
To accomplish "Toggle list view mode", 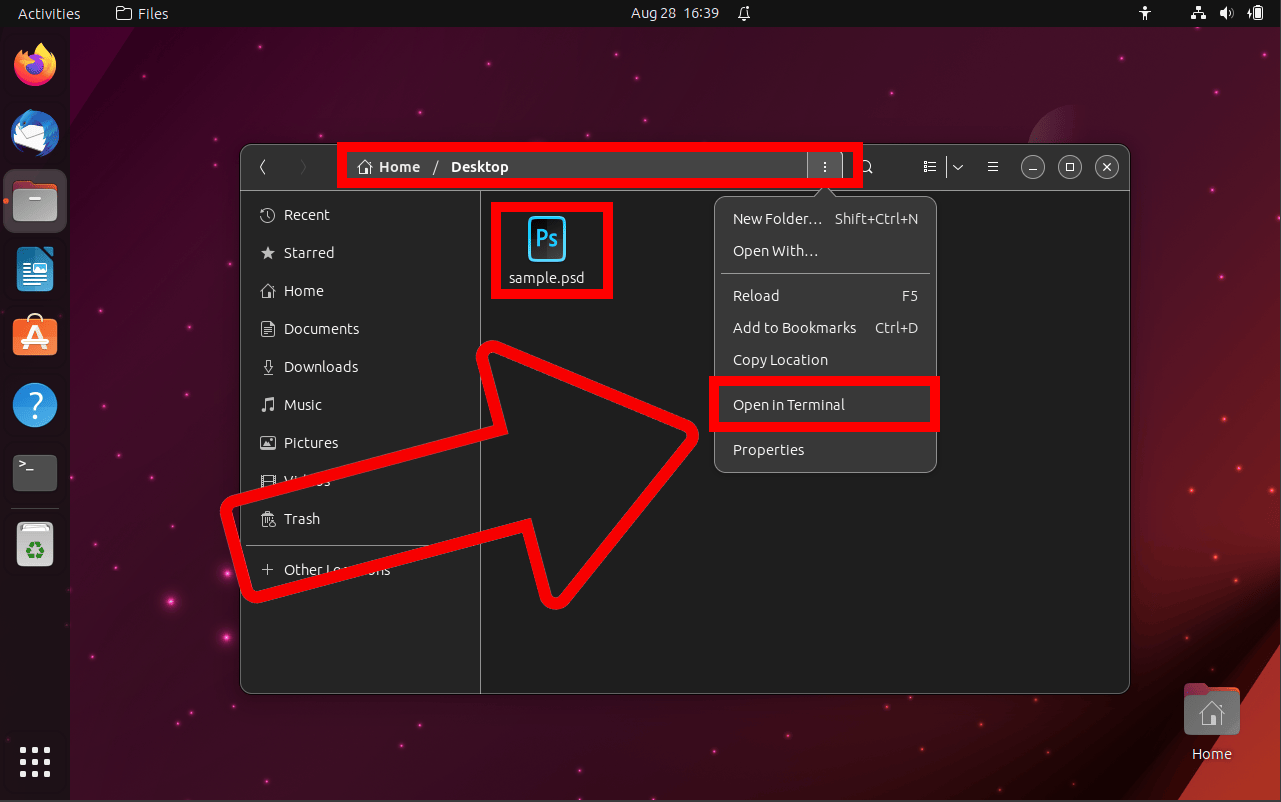I will 929,166.
